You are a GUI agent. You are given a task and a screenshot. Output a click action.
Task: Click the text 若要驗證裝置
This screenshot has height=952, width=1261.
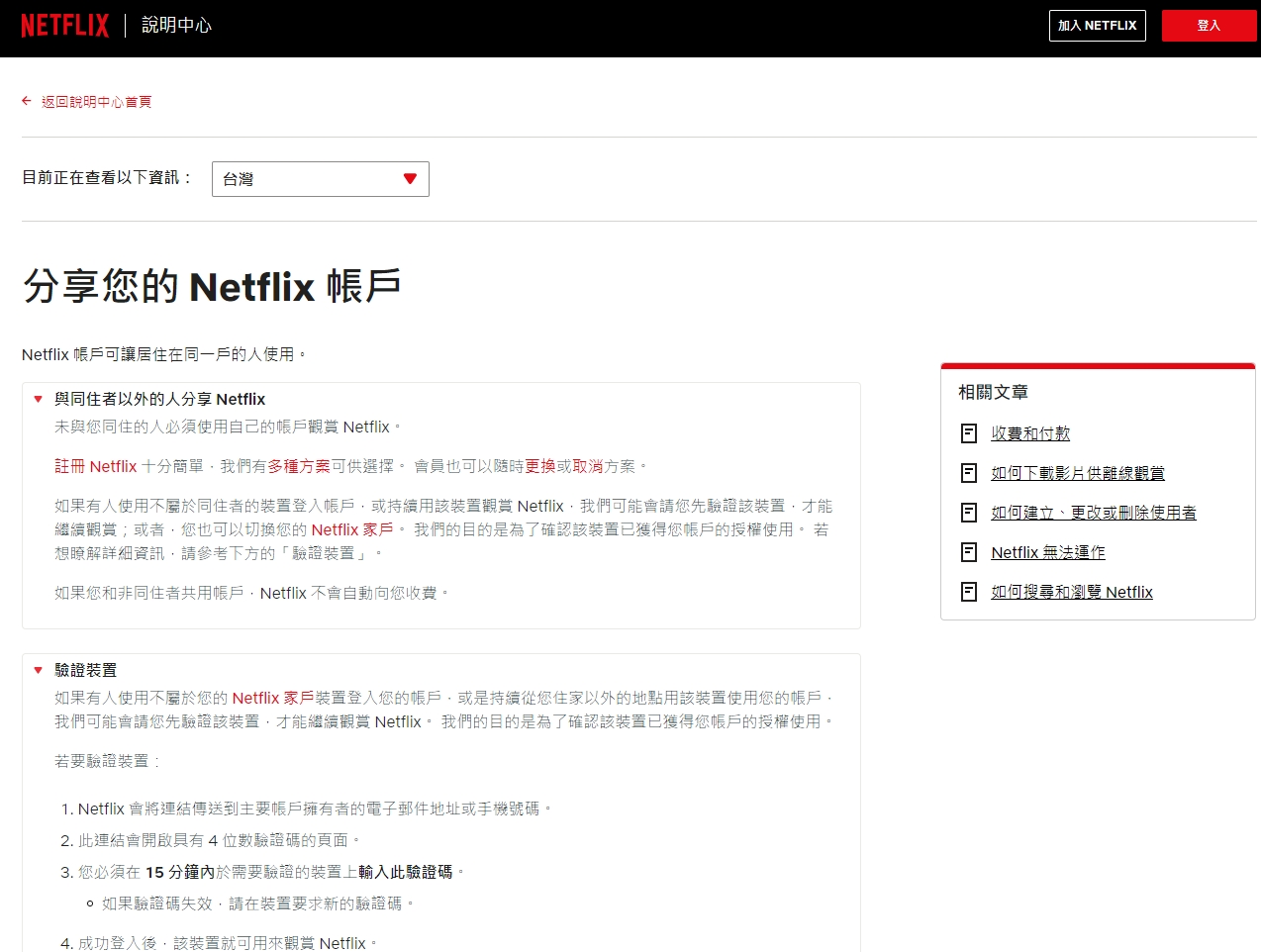(107, 761)
